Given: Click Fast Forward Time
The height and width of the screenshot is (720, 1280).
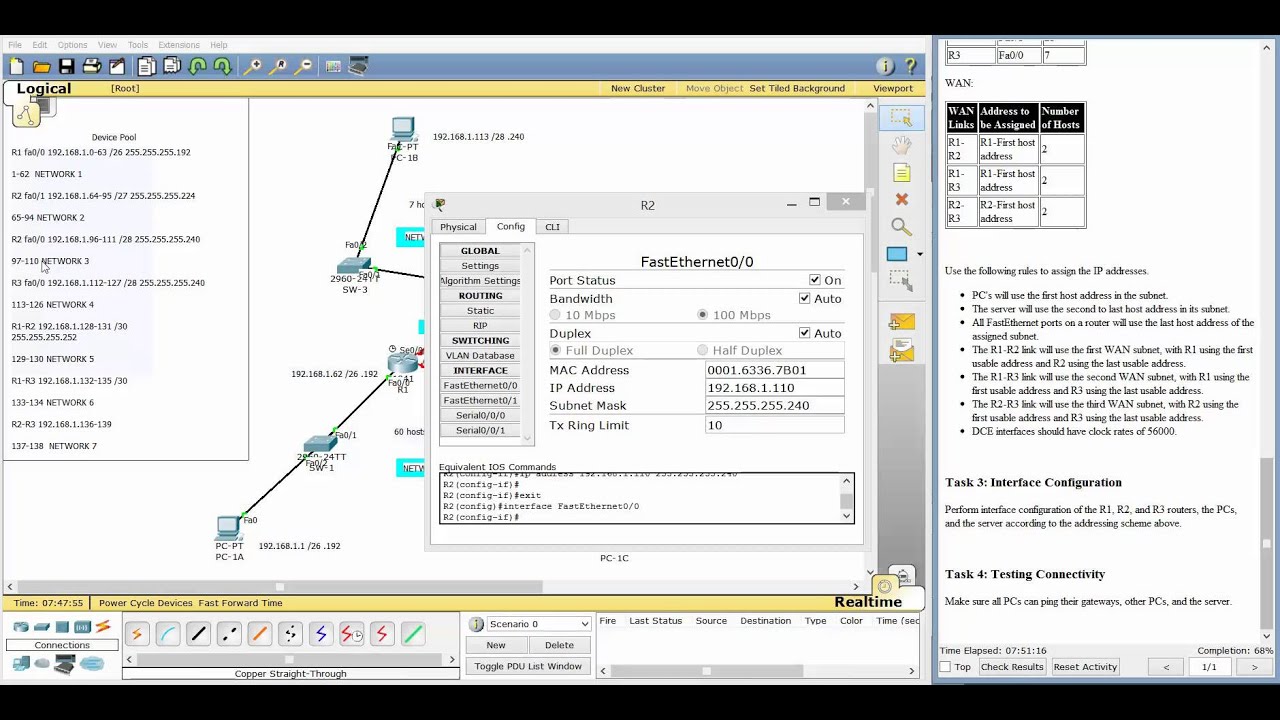Looking at the screenshot, I should click(x=240, y=603).
